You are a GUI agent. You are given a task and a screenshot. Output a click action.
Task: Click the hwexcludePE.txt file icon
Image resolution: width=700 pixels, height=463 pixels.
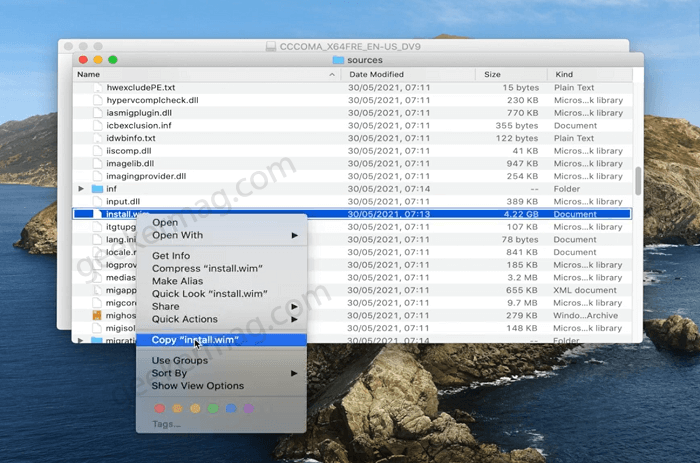(97, 88)
